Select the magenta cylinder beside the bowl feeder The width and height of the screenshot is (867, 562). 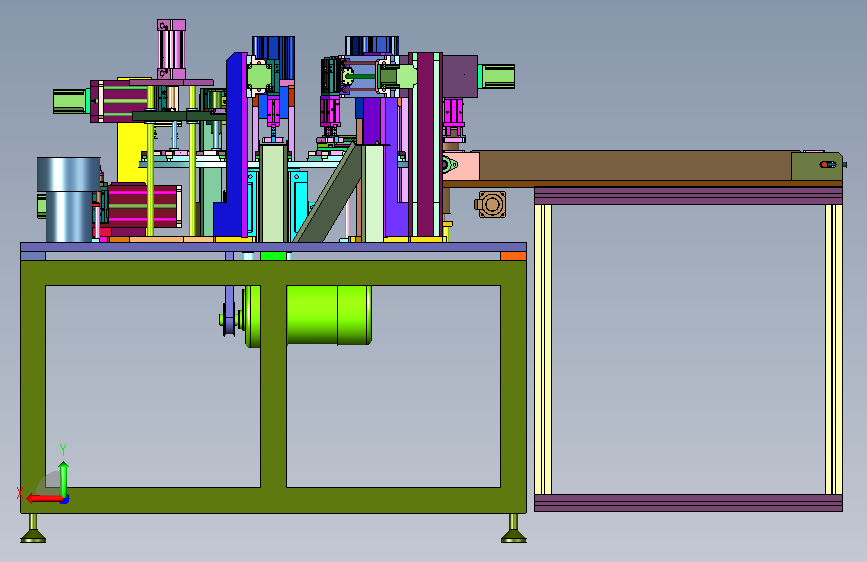pyautogui.click(x=144, y=206)
